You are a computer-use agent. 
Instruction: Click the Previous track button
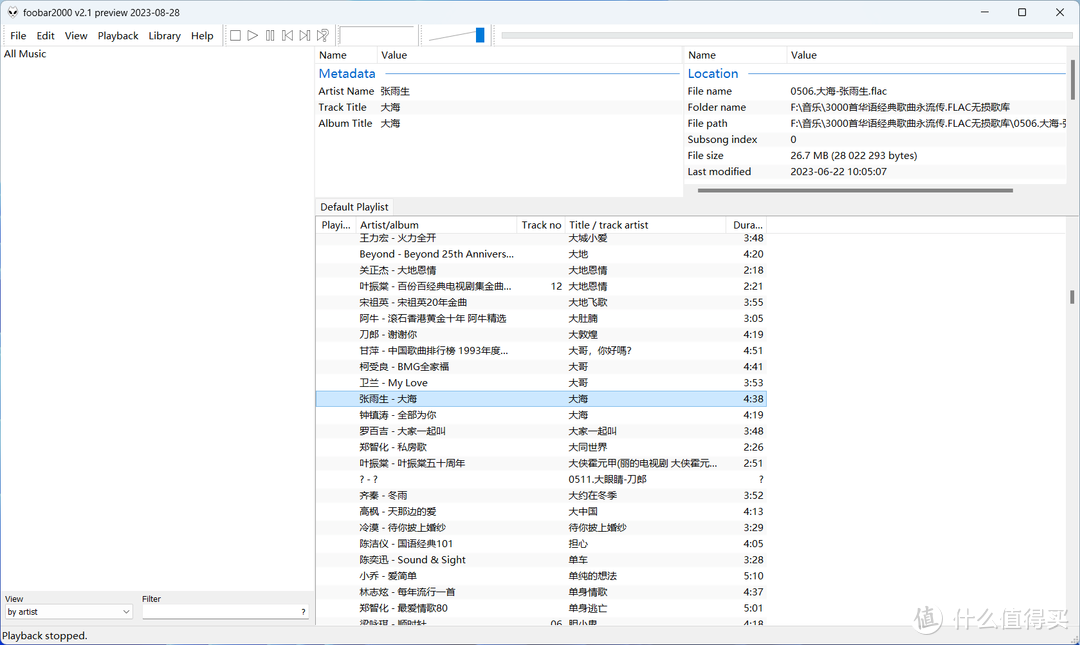[x=287, y=35]
